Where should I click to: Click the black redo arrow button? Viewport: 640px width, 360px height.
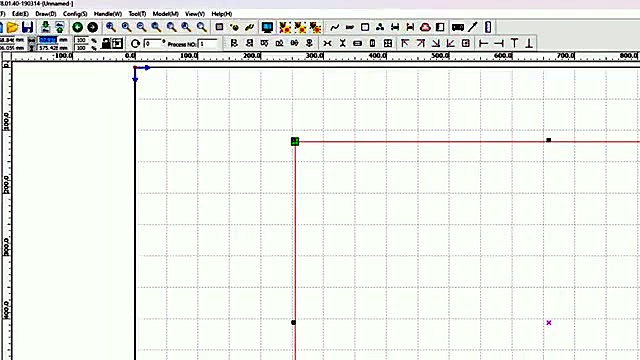tap(93, 27)
